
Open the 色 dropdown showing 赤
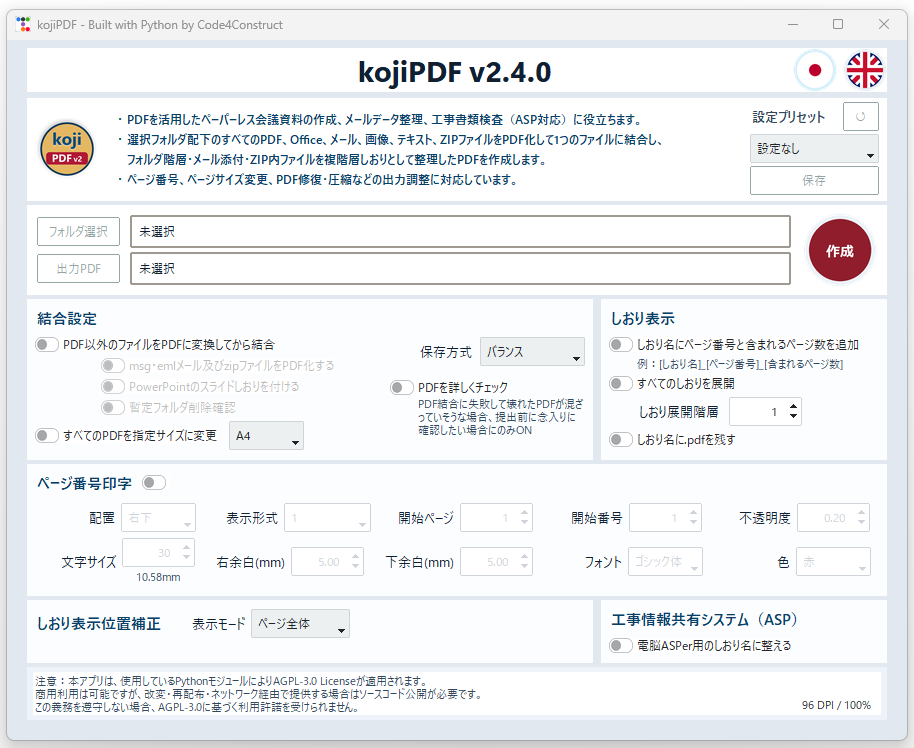(834, 561)
